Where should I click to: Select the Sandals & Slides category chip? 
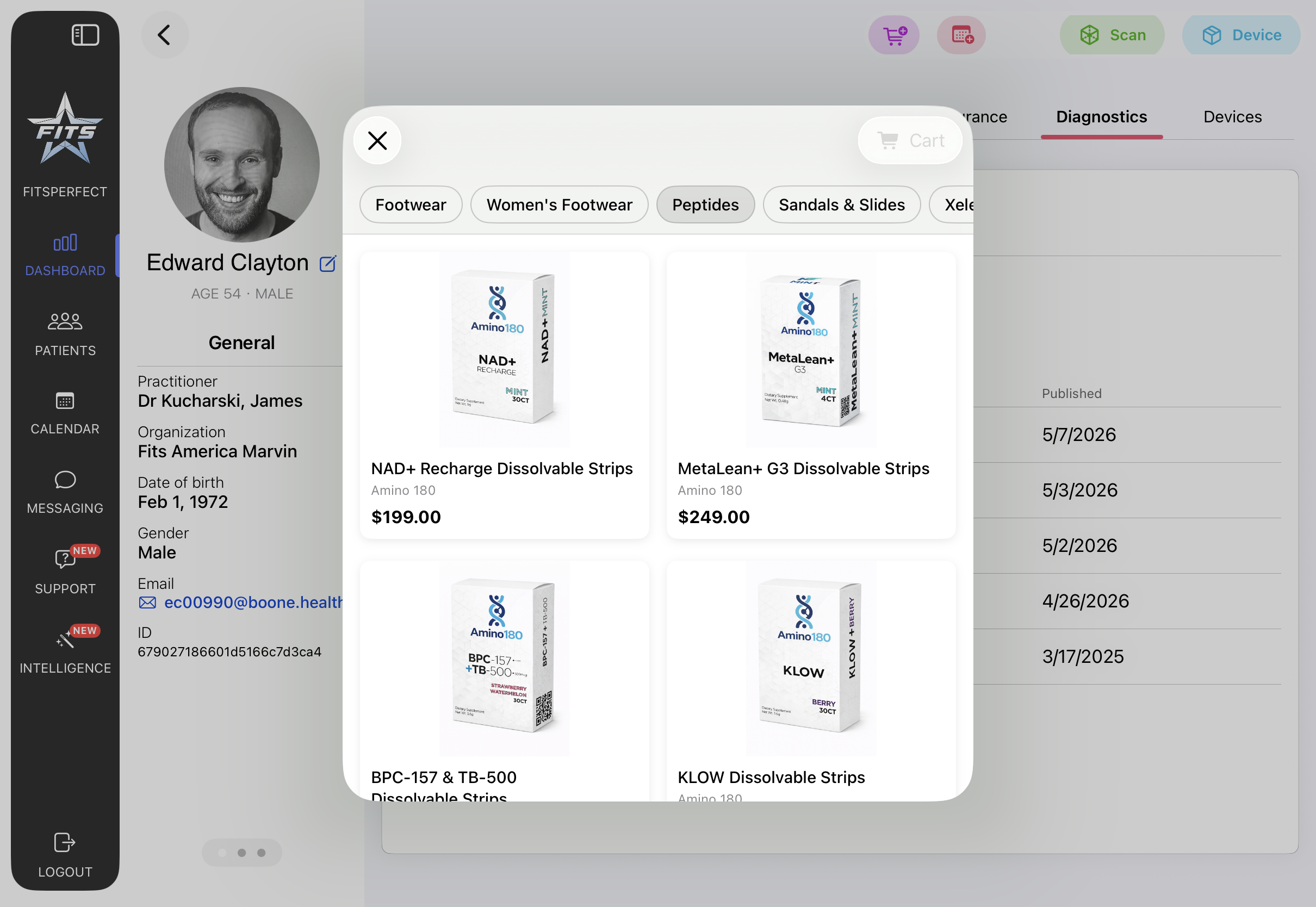click(842, 204)
